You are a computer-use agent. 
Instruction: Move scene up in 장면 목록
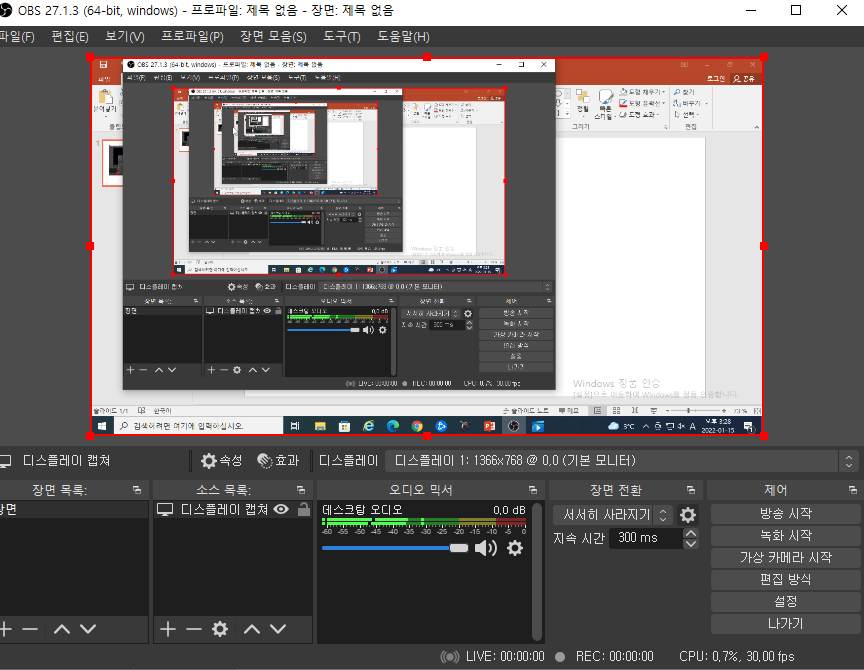click(x=62, y=629)
